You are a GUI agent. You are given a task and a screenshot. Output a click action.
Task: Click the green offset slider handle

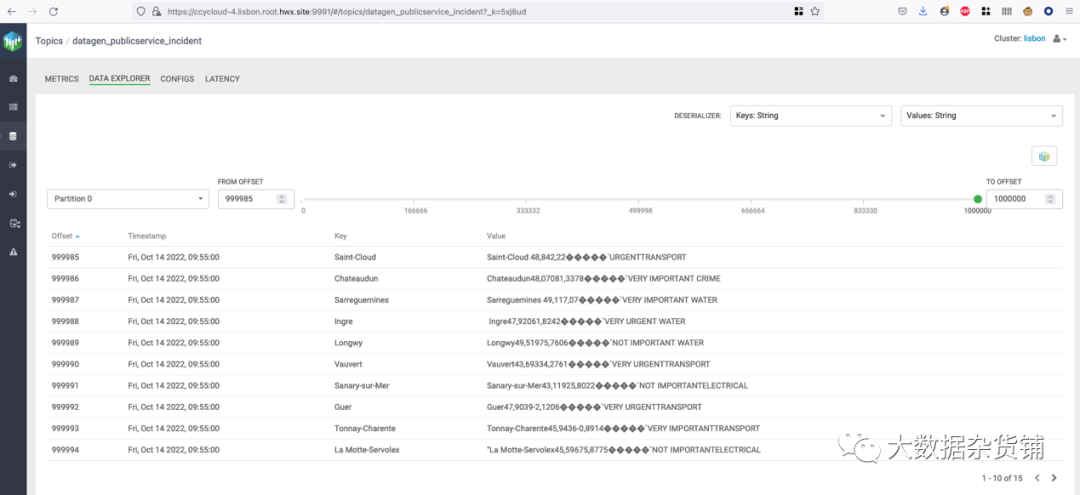click(x=977, y=199)
